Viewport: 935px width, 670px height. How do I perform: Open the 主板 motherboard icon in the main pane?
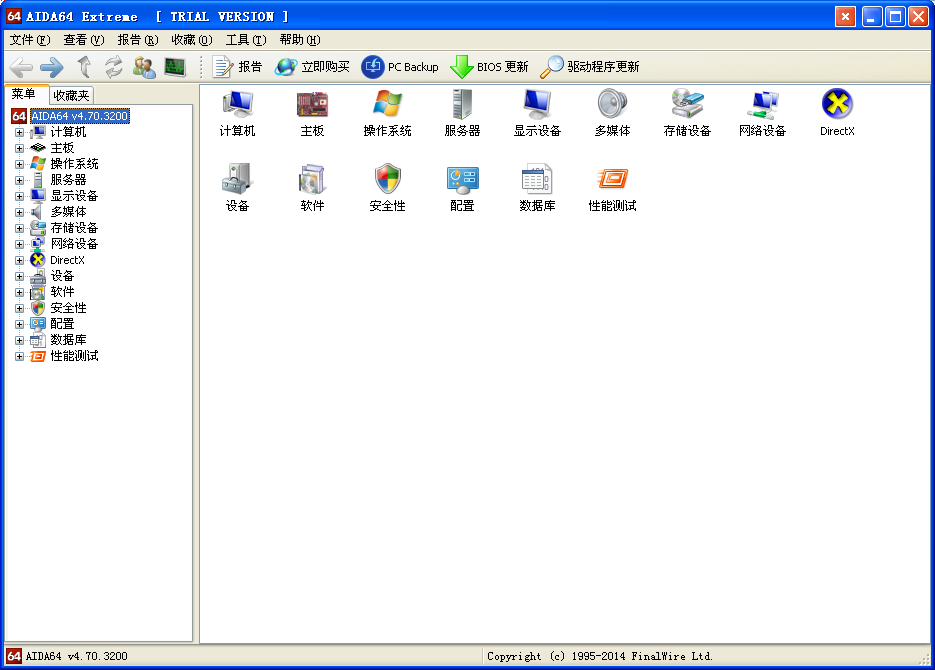pyautogui.click(x=312, y=113)
